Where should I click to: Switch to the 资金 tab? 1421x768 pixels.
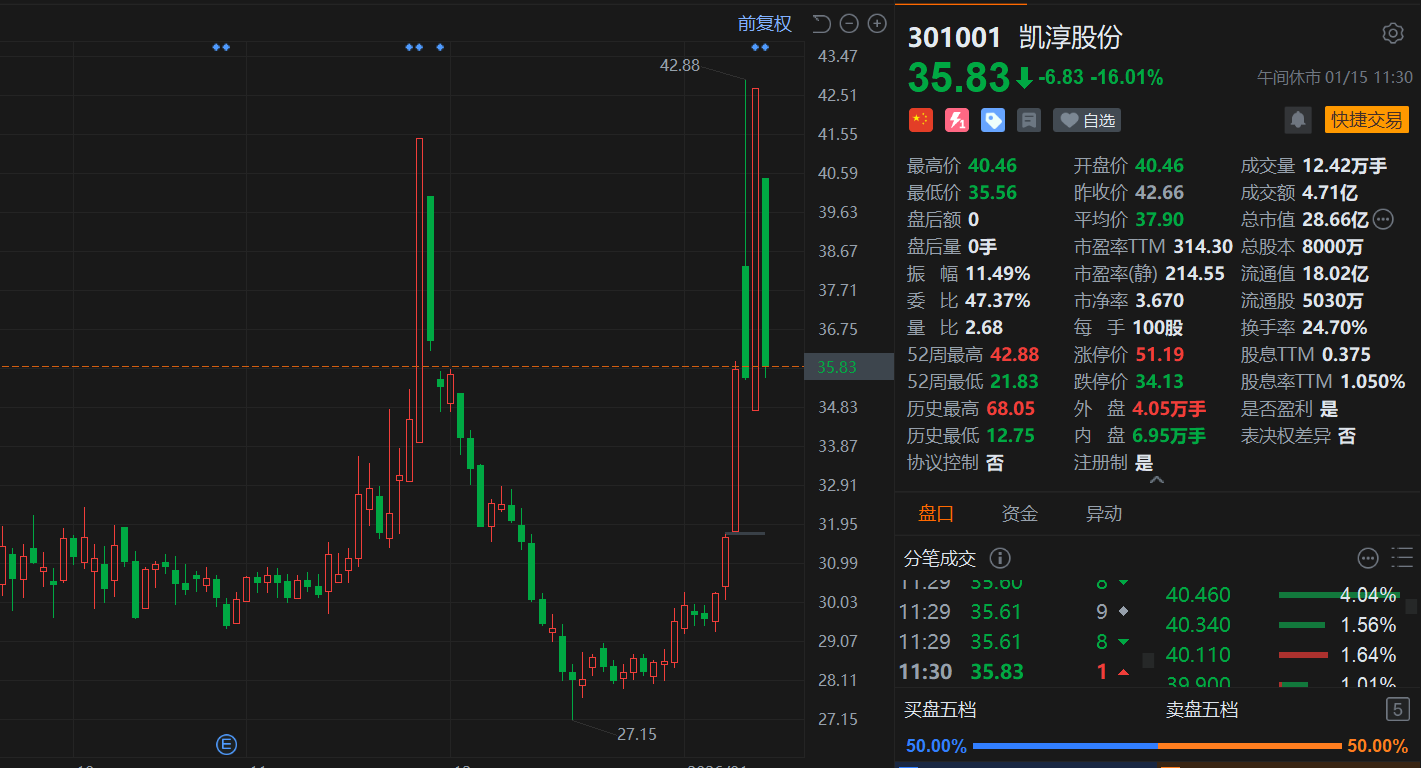pos(1020,514)
